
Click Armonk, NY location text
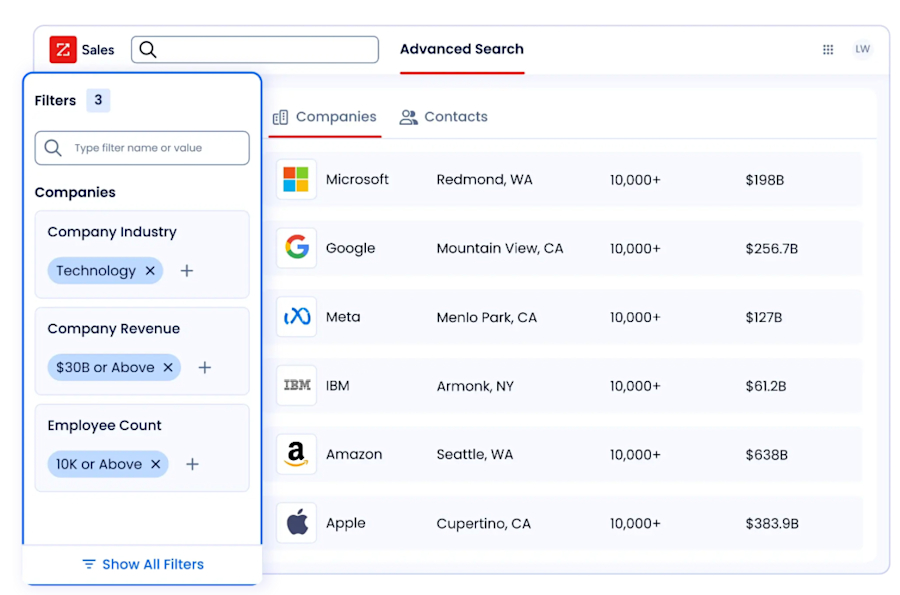point(475,386)
